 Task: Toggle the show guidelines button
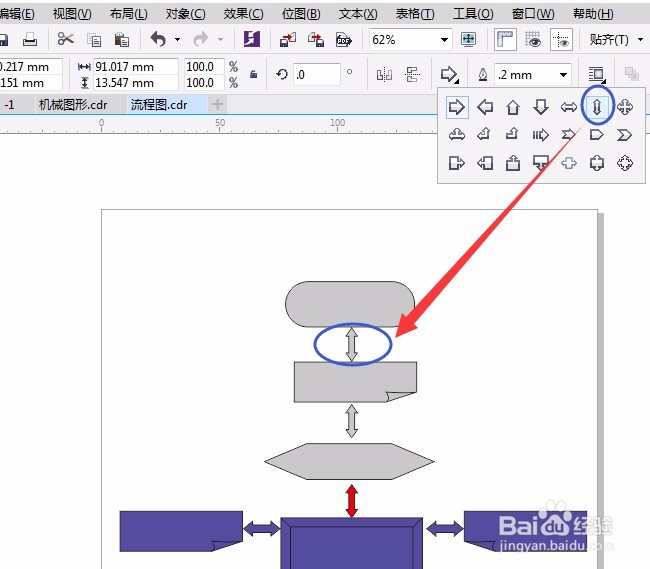coord(561,40)
